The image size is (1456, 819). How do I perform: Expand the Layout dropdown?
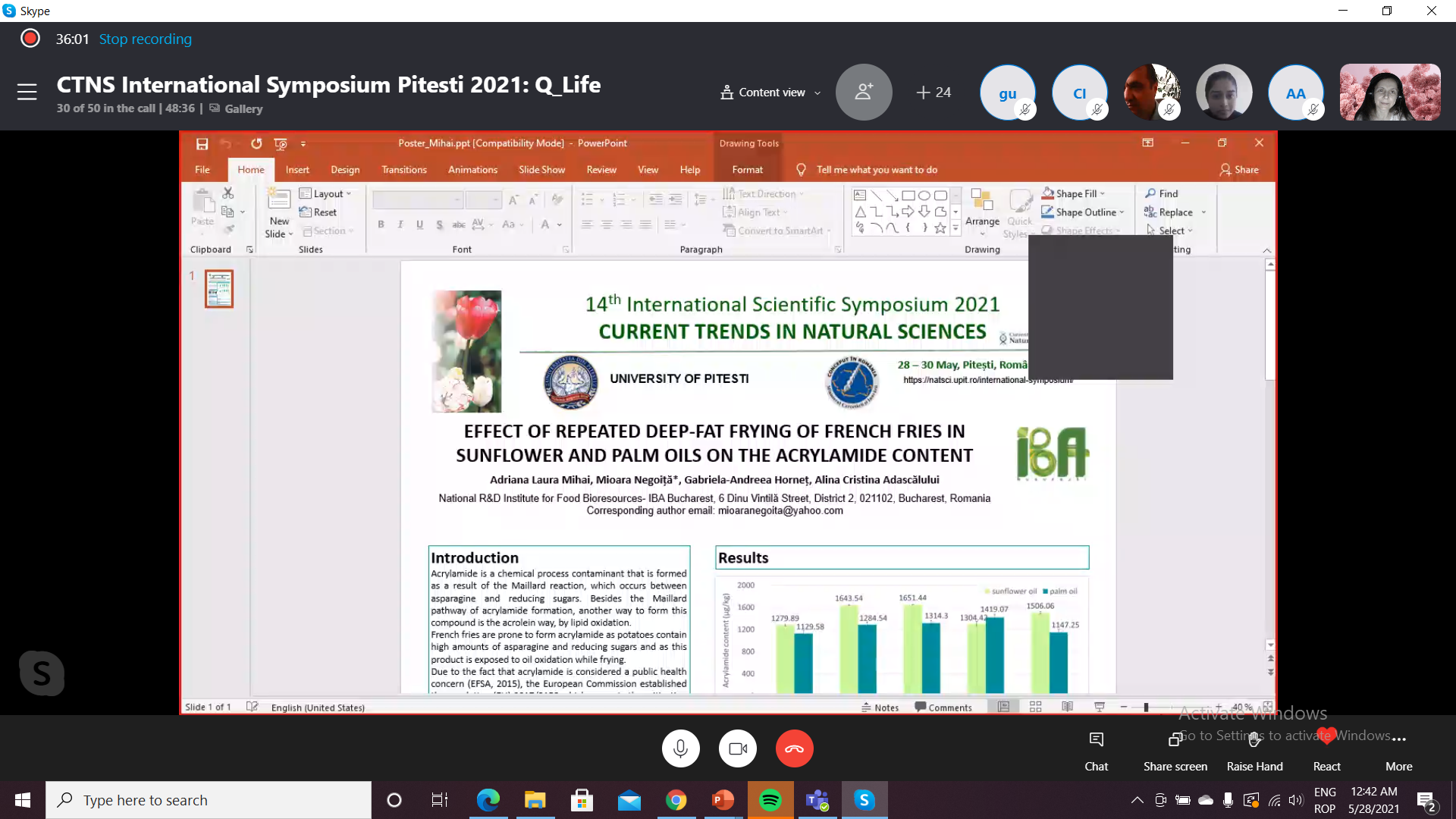coord(326,194)
